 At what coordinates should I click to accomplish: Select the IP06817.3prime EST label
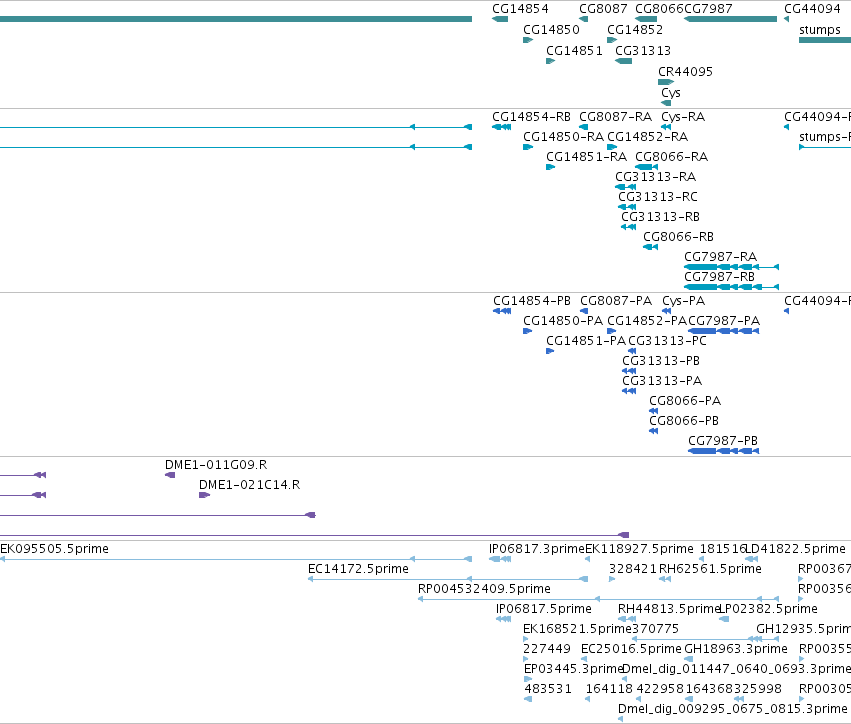click(x=537, y=549)
